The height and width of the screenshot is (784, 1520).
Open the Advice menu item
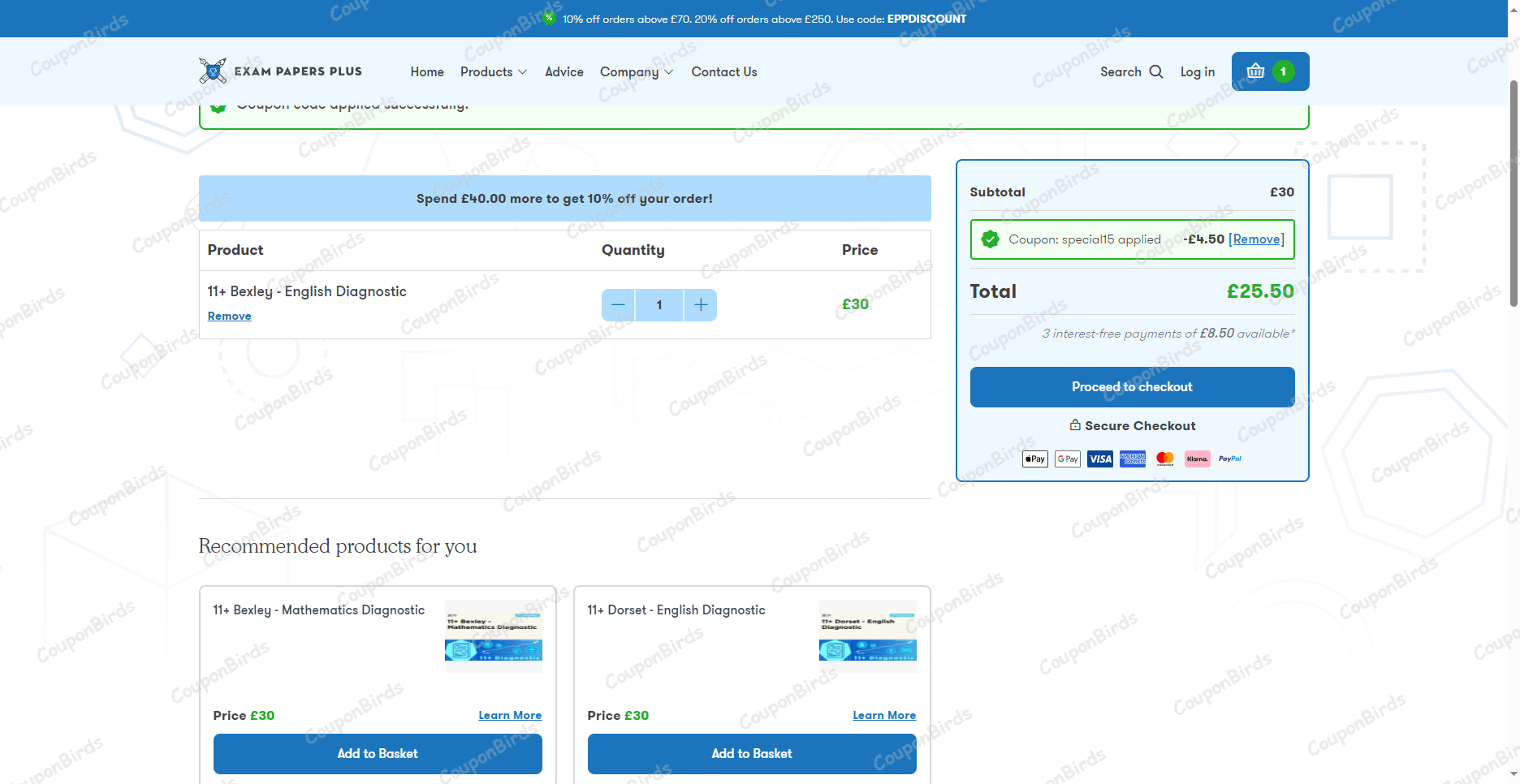click(x=564, y=72)
